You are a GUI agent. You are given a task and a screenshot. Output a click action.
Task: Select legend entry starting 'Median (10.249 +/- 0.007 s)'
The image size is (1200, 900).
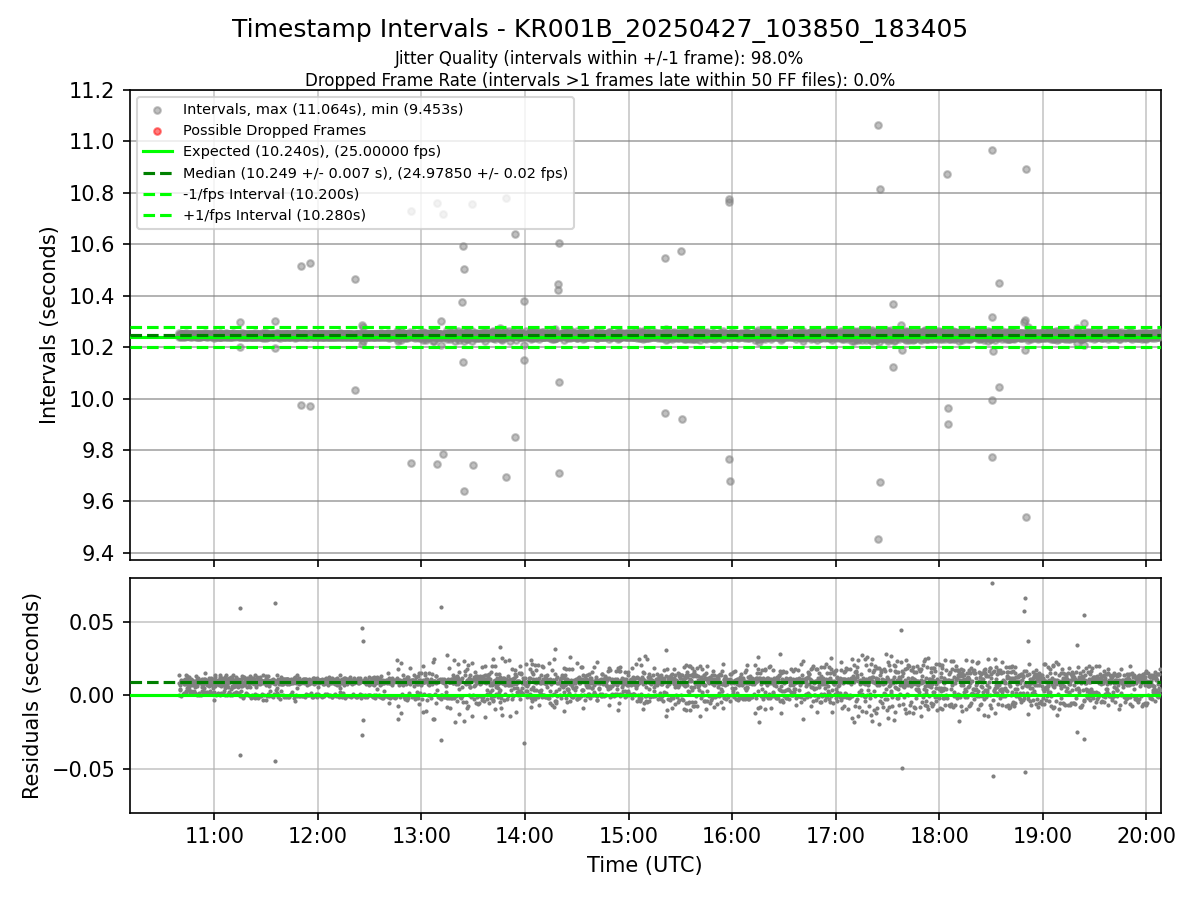375,173
